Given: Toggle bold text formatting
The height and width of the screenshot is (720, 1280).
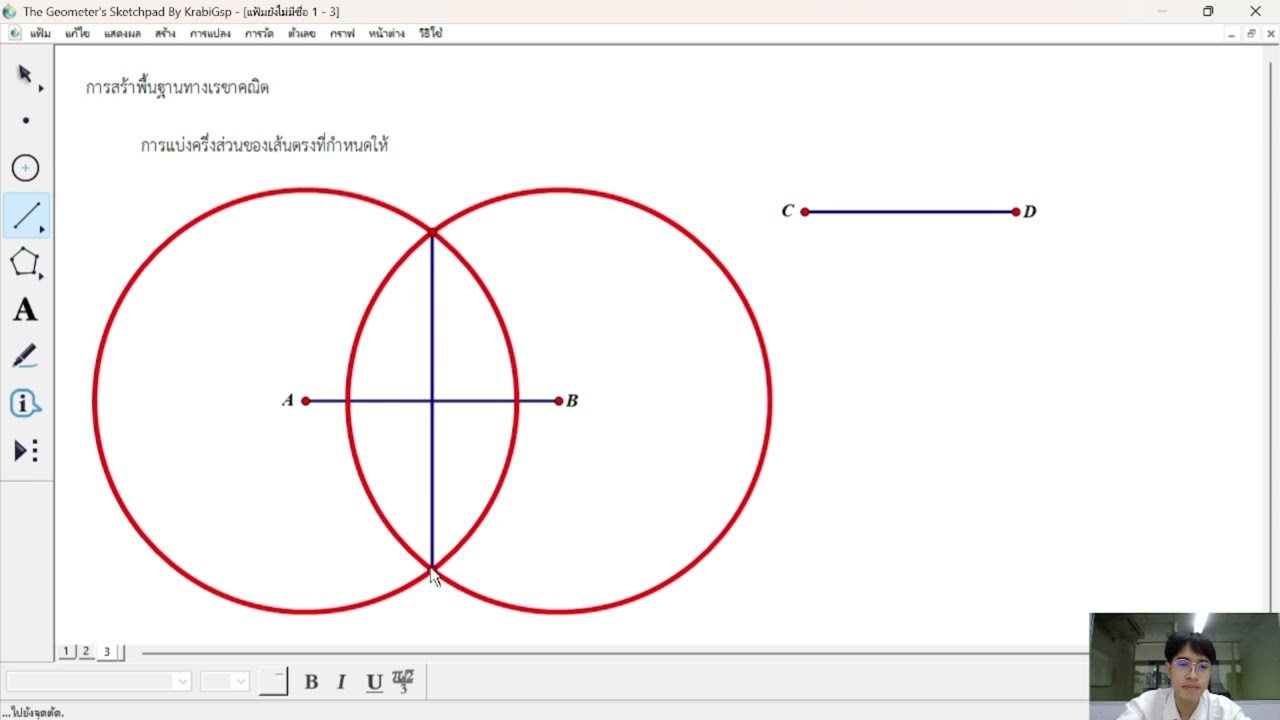Looking at the screenshot, I should pyautogui.click(x=311, y=682).
